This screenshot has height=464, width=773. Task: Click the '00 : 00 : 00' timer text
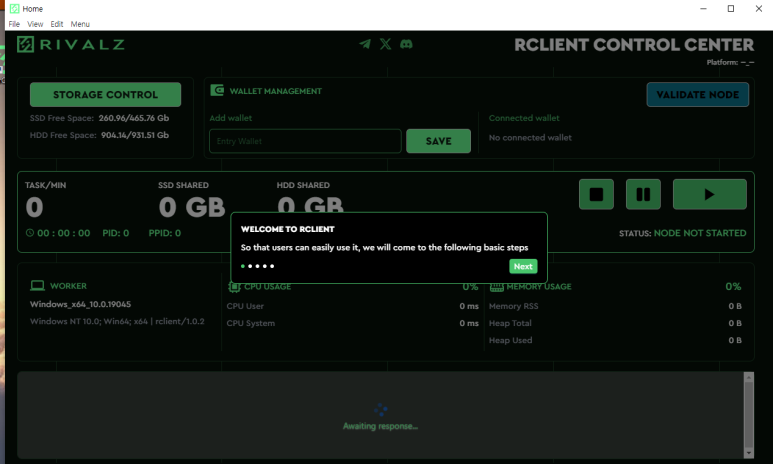[x=64, y=233]
